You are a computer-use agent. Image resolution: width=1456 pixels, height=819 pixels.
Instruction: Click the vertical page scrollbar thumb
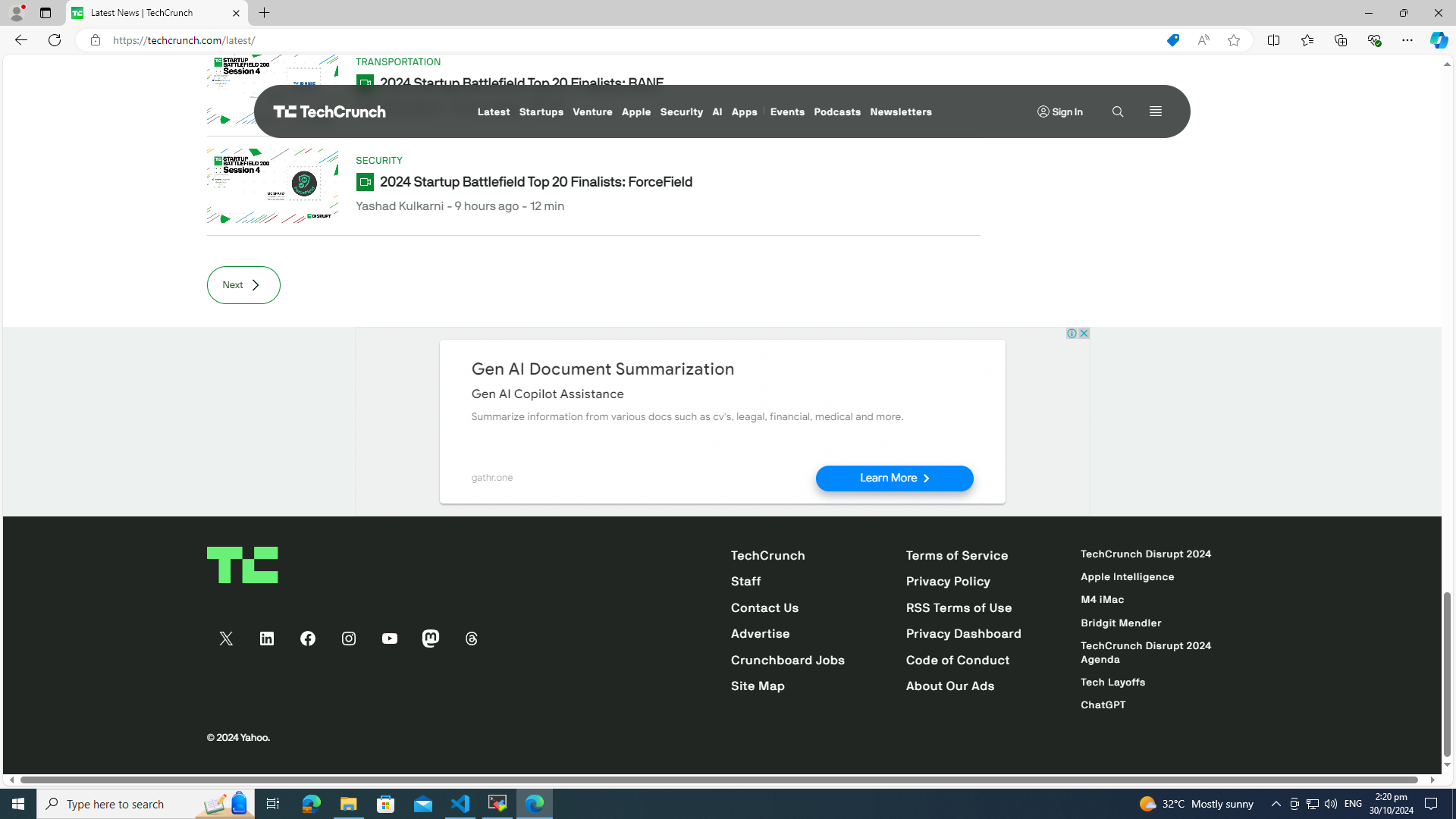click(x=1447, y=675)
